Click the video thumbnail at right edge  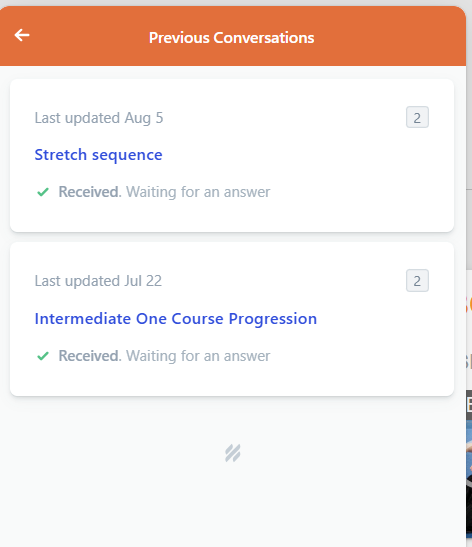[x=469, y=467]
